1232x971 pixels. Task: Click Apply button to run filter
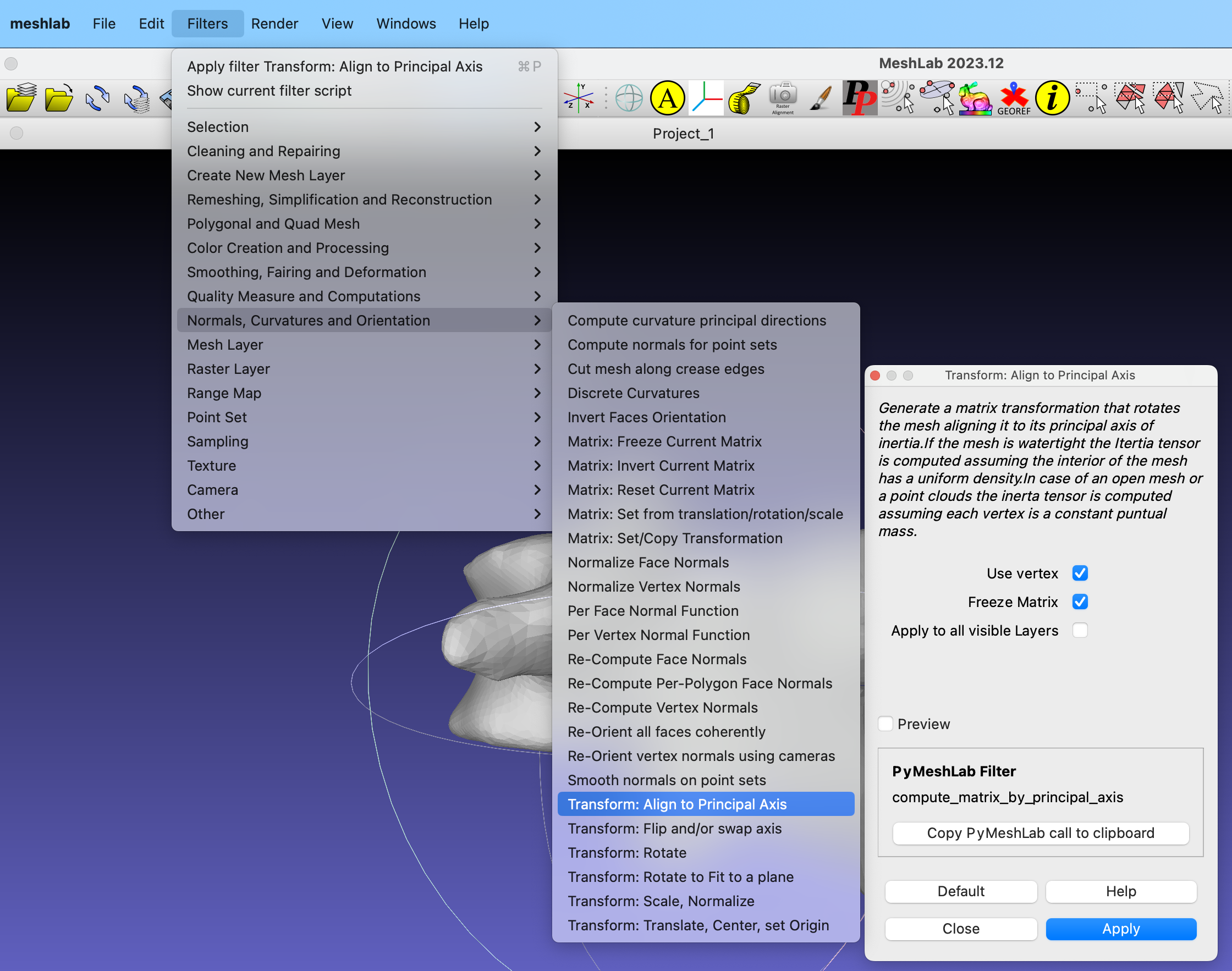click(x=1120, y=928)
